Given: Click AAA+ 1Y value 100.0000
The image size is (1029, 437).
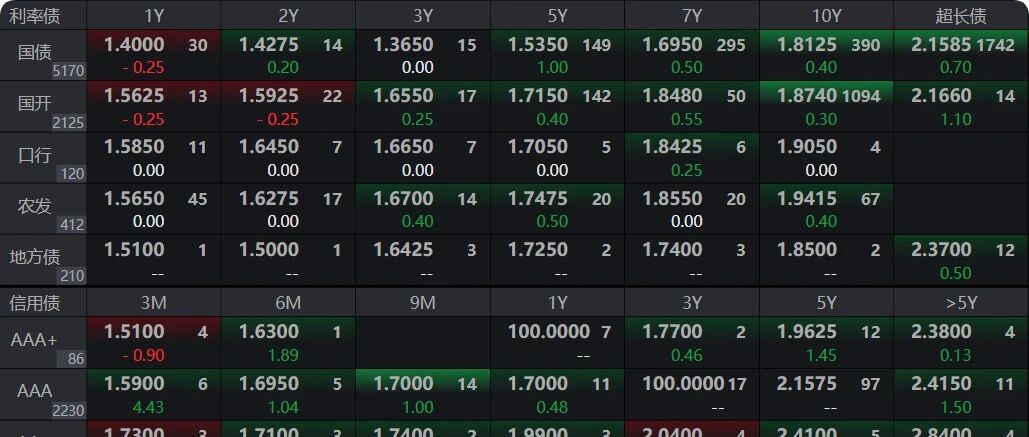Looking at the screenshot, I should (x=549, y=332).
